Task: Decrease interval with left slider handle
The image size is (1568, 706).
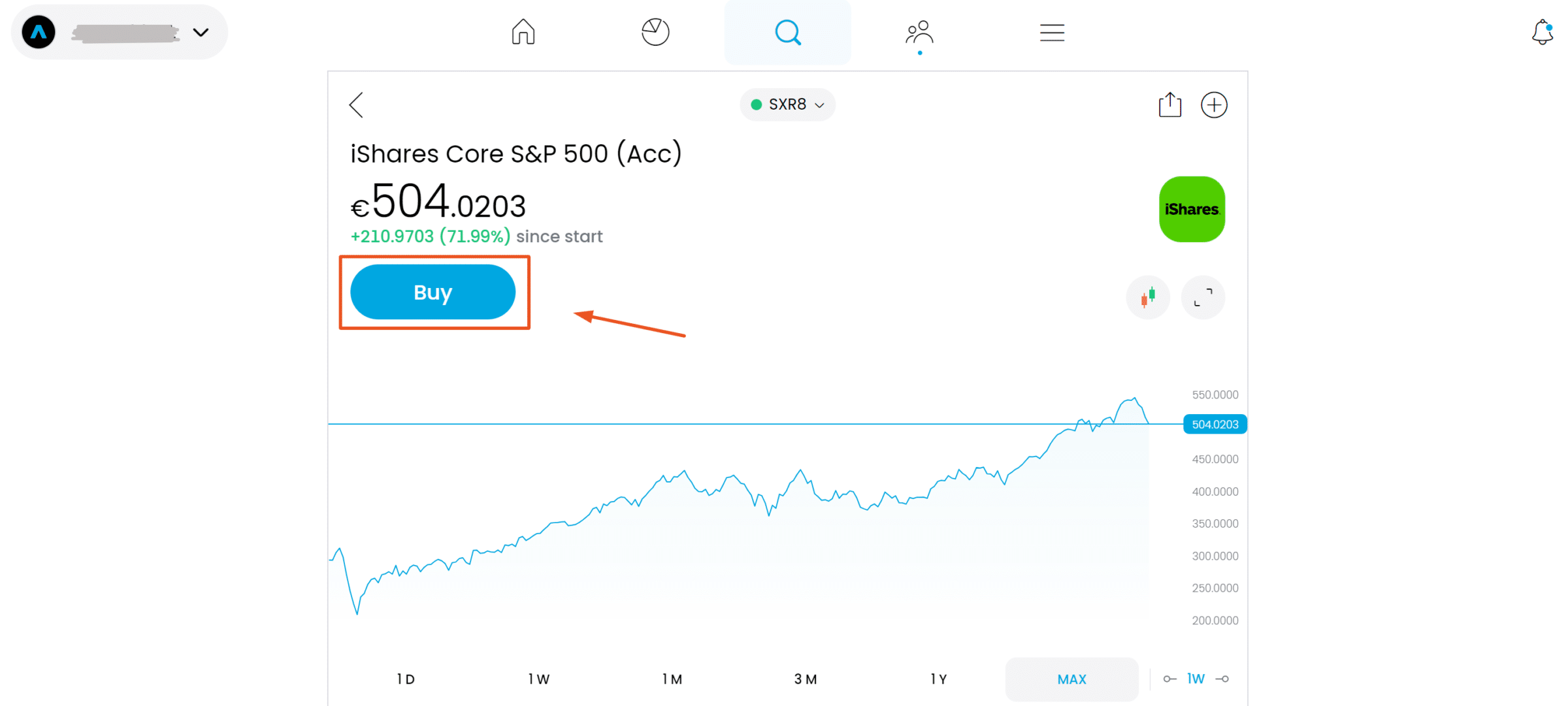Action: [1169, 679]
